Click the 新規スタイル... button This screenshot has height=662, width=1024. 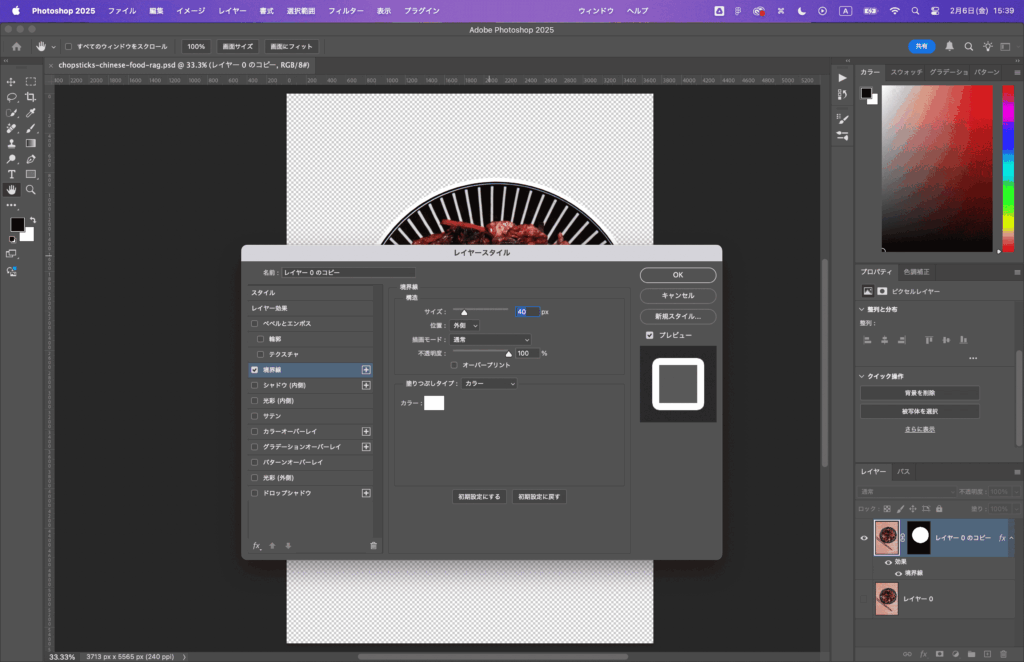tap(677, 316)
